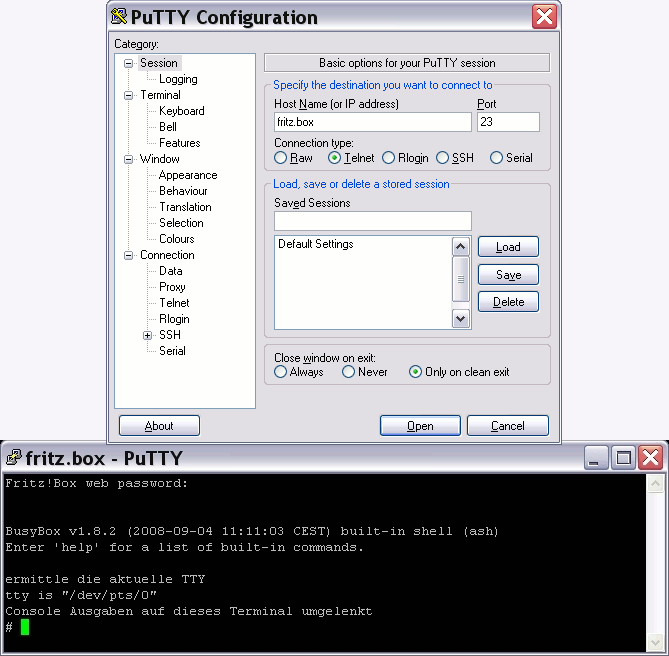The width and height of the screenshot is (669, 656).
Task: Minimize the fritz.box PuTTY window
Action: tap(596, 459)
